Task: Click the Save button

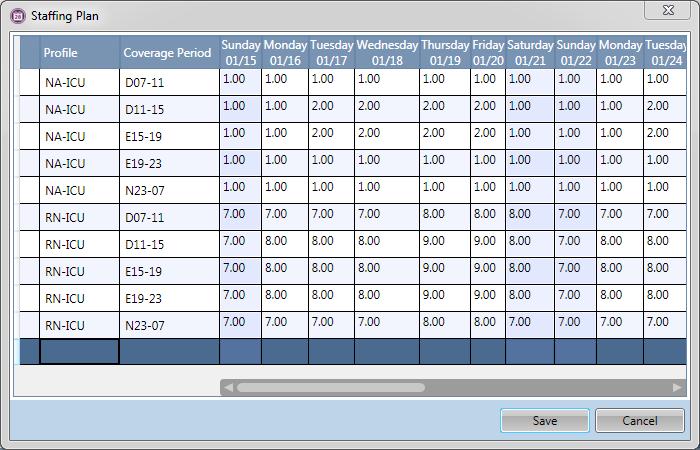Action: pyautogui.click(x=544, y=420)
